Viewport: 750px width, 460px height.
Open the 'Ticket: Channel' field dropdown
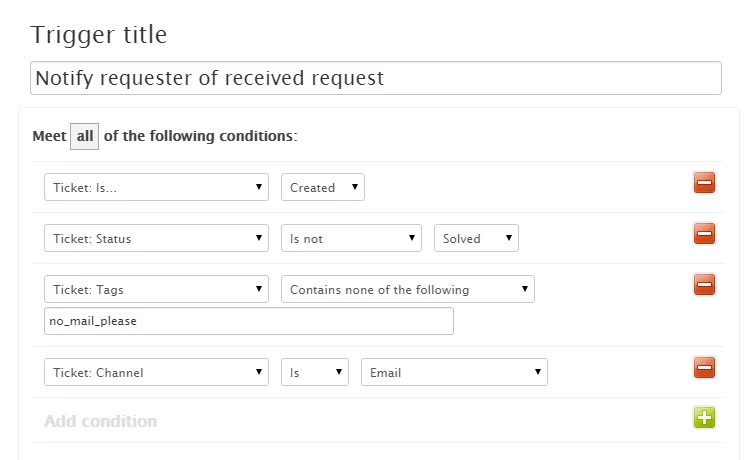156,373
